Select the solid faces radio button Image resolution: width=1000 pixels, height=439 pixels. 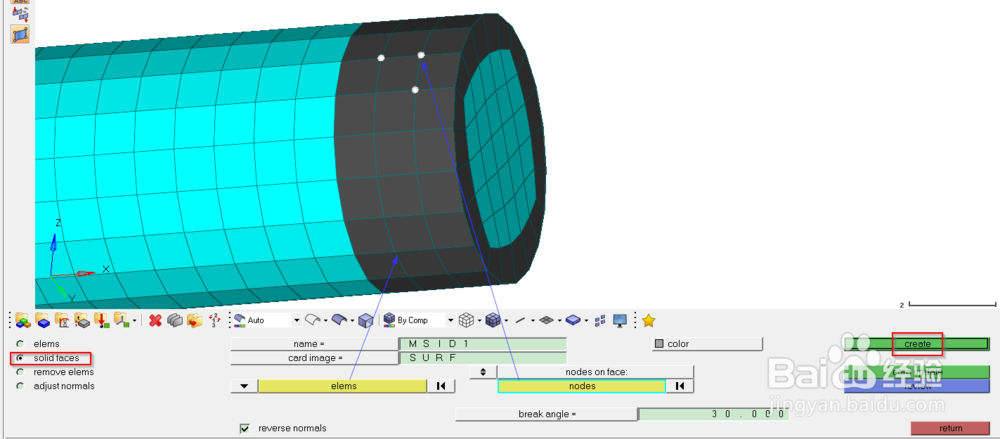[20, 358]
